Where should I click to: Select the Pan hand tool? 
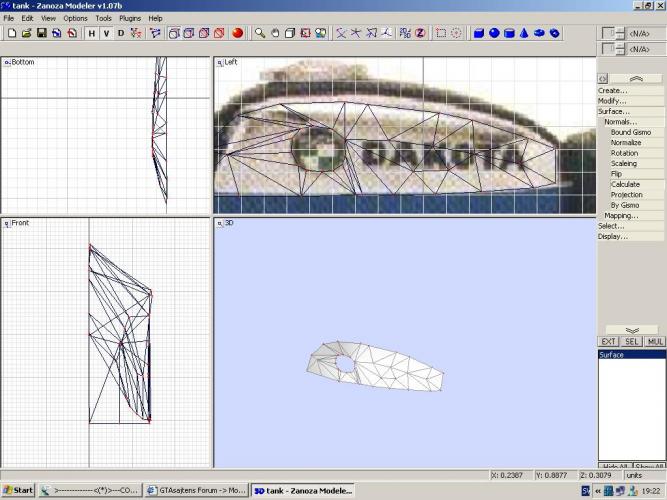click(275, 33)
